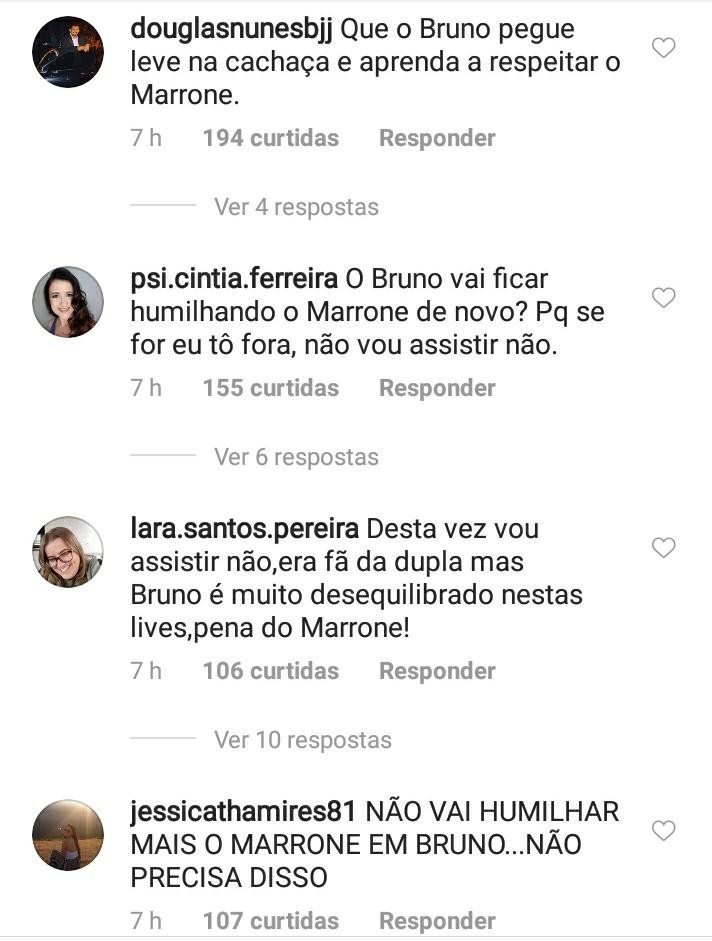The image size is (712, 941).
Task: Open jessicathamires81's profile picture
Action: pos(68,835)
